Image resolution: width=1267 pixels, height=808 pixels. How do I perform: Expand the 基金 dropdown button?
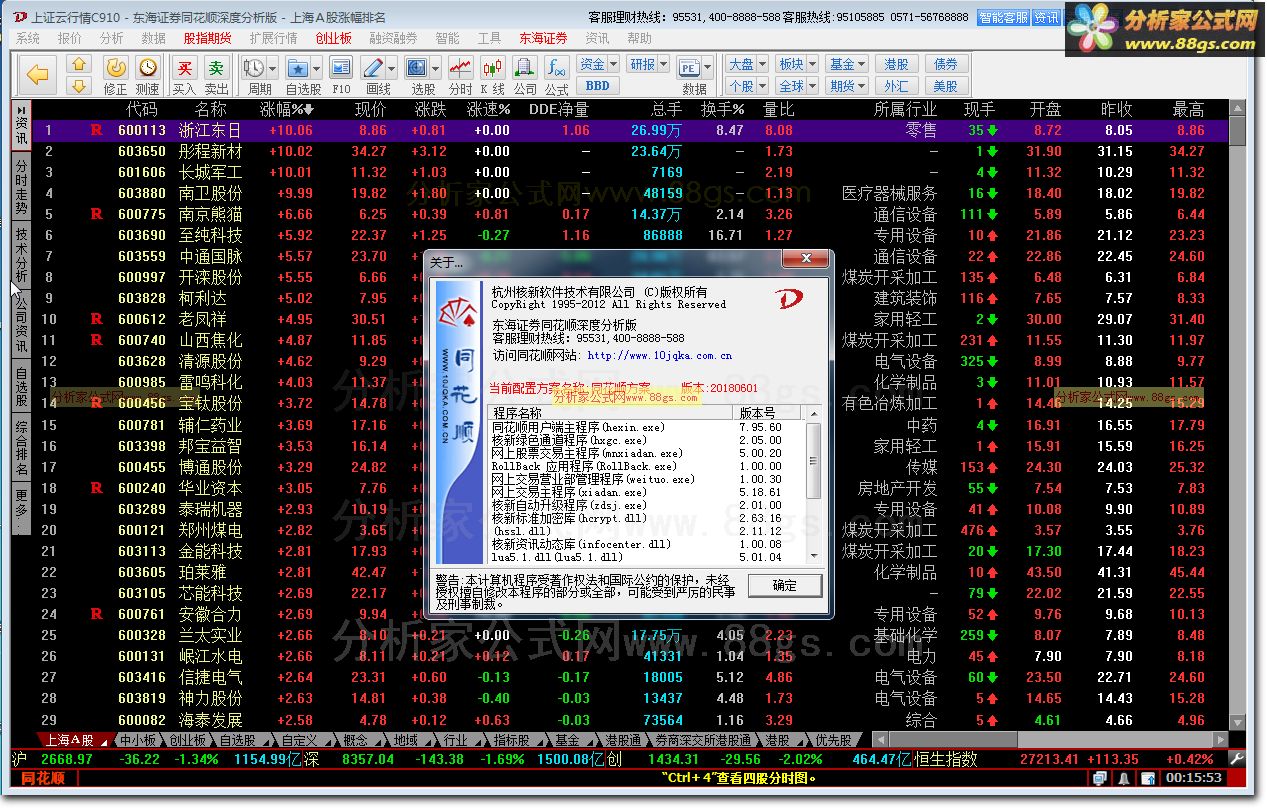[847, 64]
